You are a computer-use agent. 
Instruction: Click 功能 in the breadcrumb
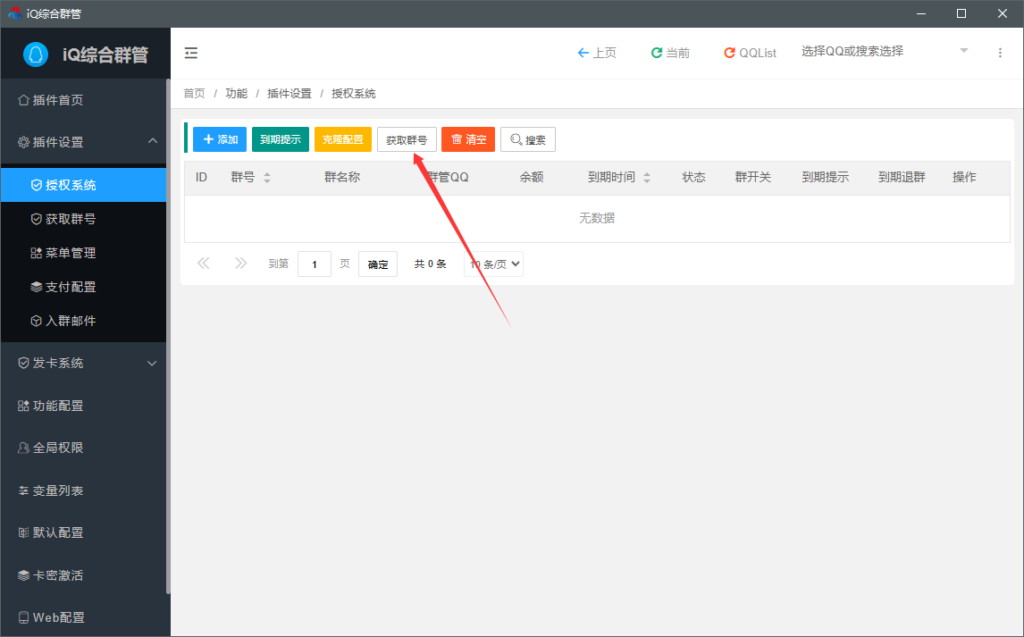(x=236, y=93)
